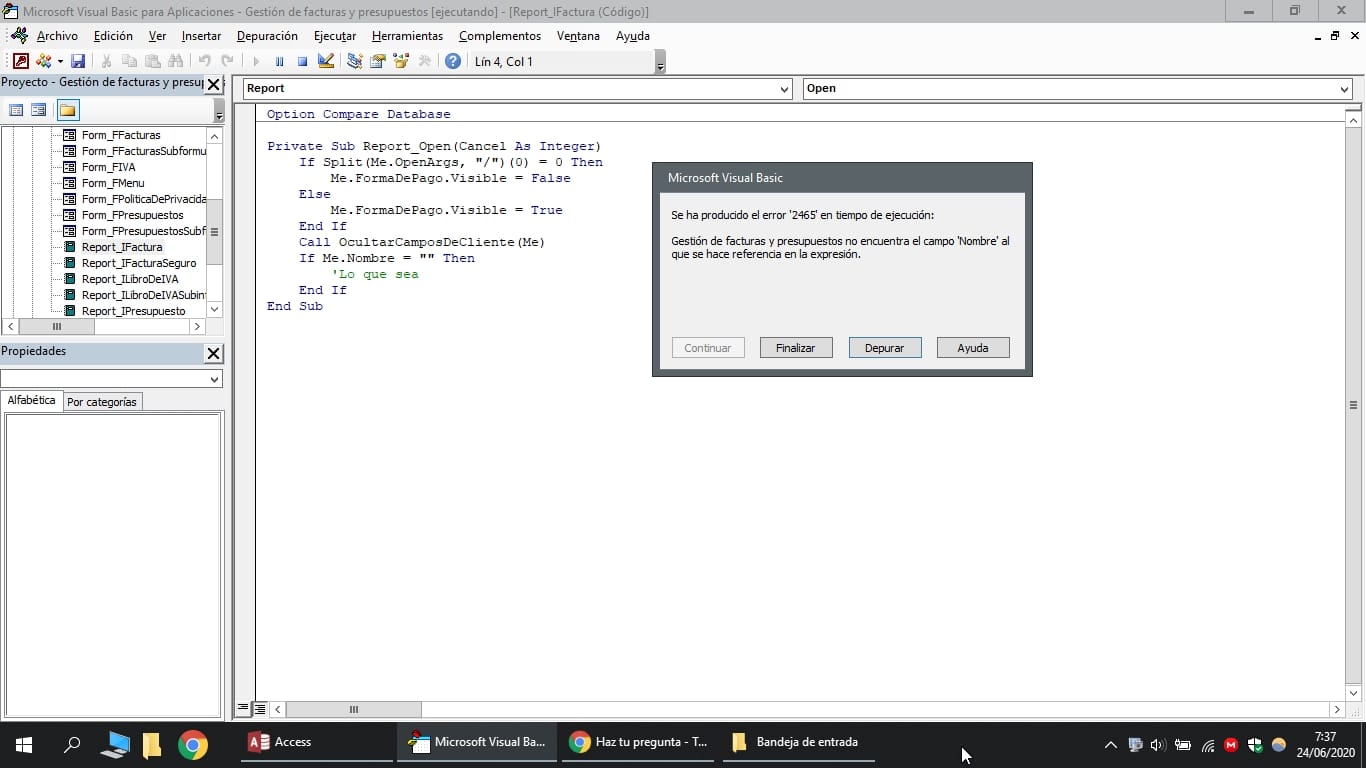Expand the Standard toolbar options arrow
Screen dimensions: 1366x768
point(660,62)
